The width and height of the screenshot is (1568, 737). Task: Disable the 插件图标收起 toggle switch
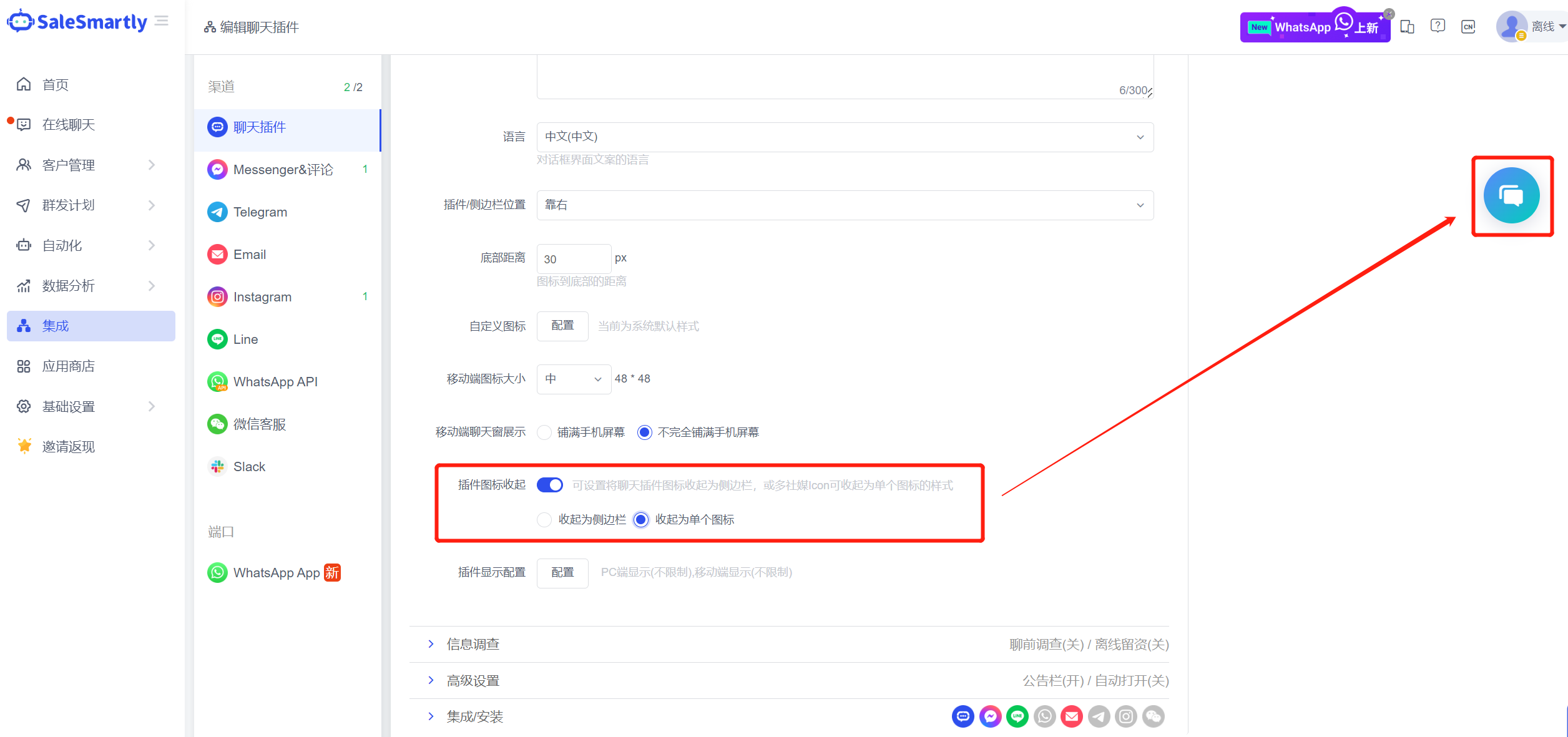(x=549, y=485)
